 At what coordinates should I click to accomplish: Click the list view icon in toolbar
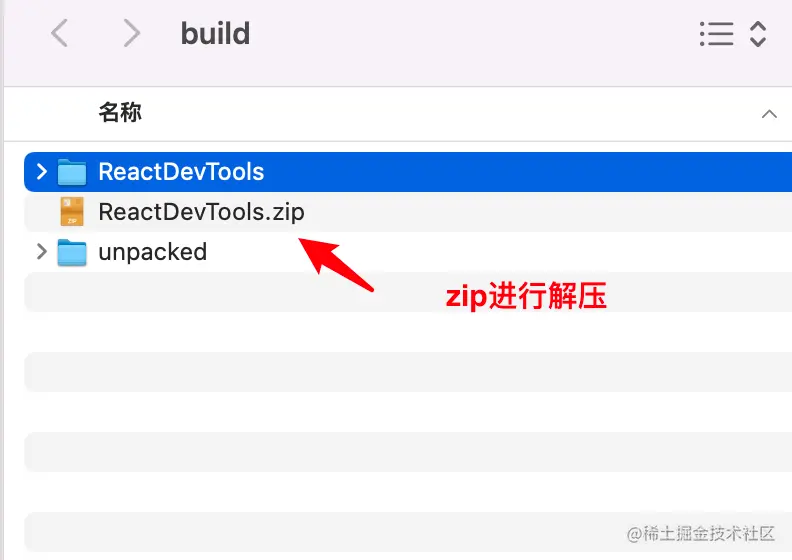coord(716,34)
